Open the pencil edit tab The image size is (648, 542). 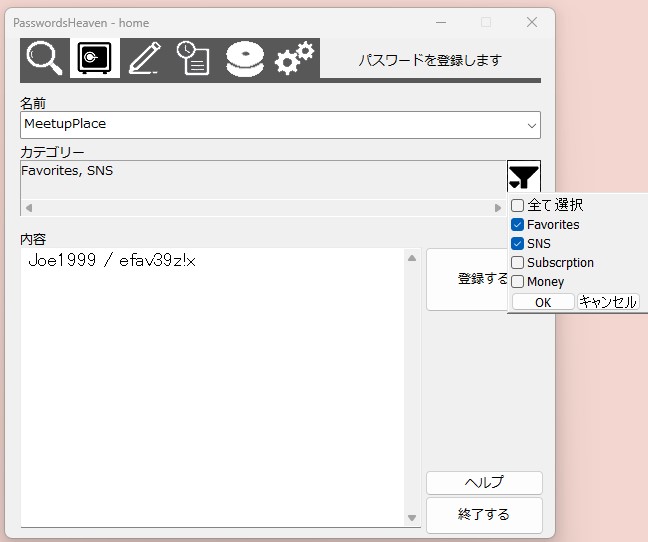pyautogui.click(x=145, y=58)
